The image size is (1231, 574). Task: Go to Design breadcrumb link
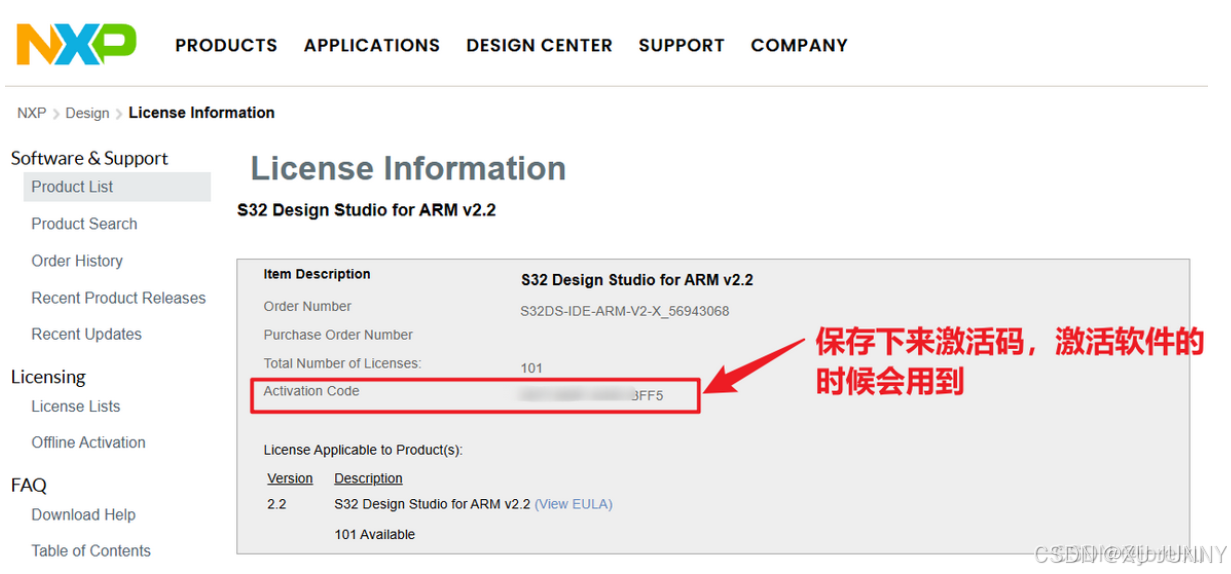[87, 113]
